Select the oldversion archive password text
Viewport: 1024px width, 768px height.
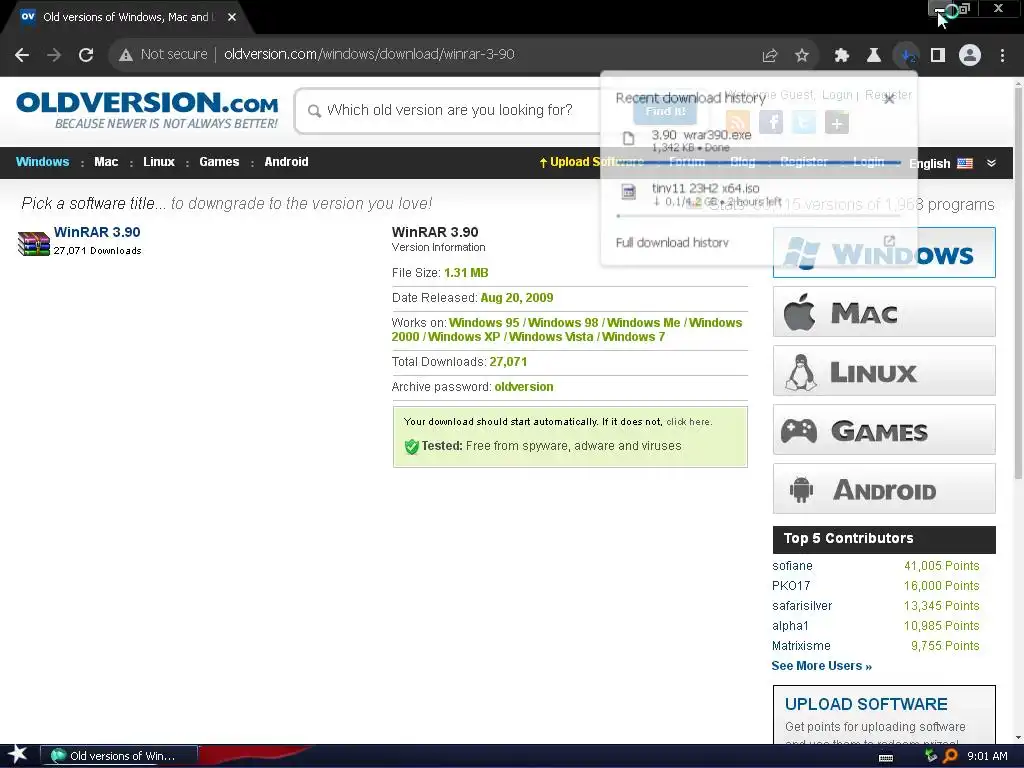(524, 387)
